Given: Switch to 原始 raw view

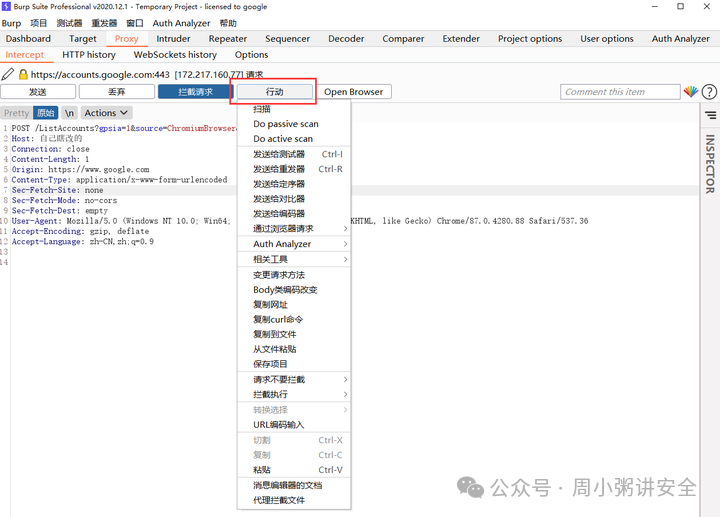Looking at the screenshot, I should [45, 113].
